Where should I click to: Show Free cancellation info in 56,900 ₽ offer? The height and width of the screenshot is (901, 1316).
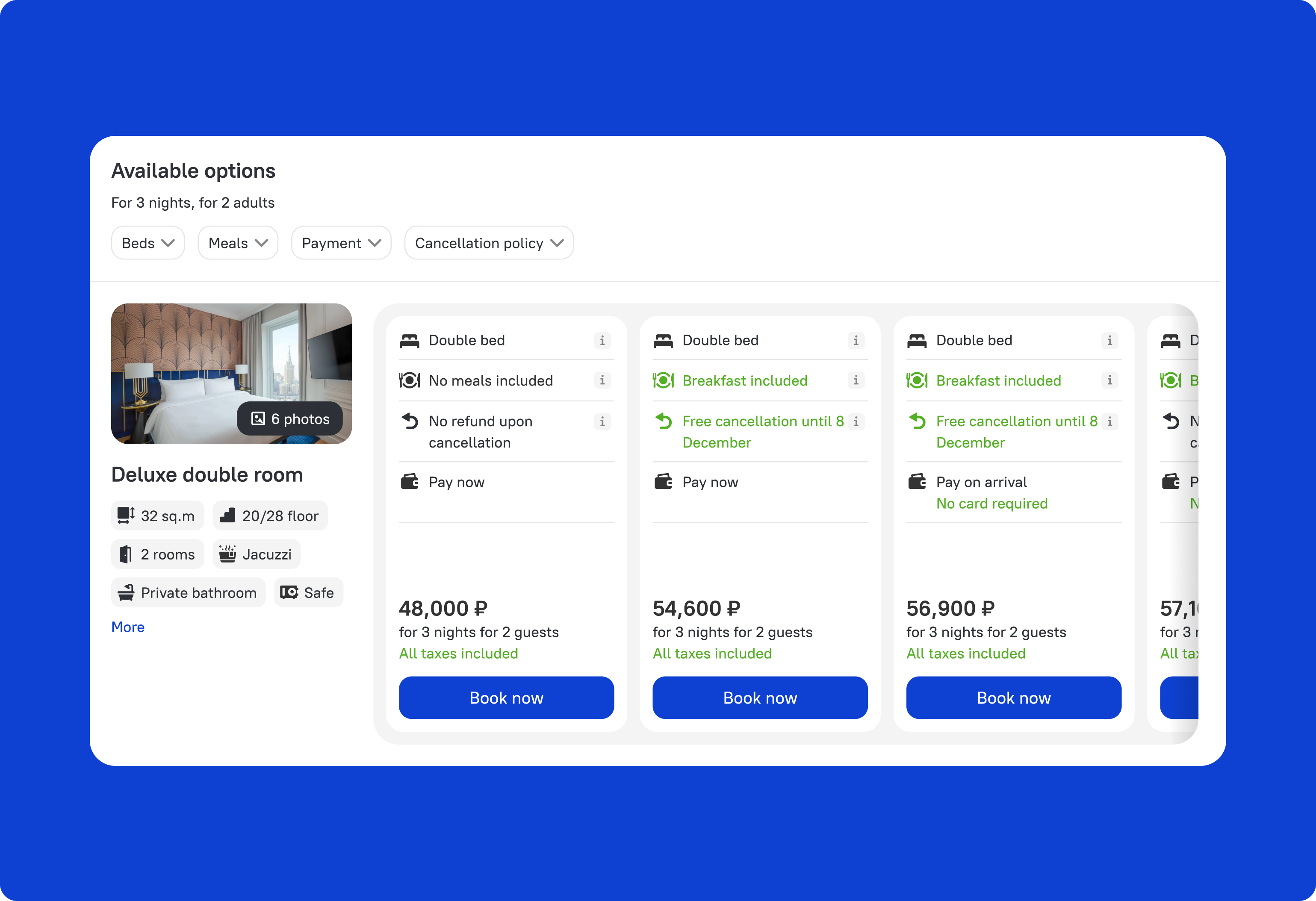(1110, 421)
